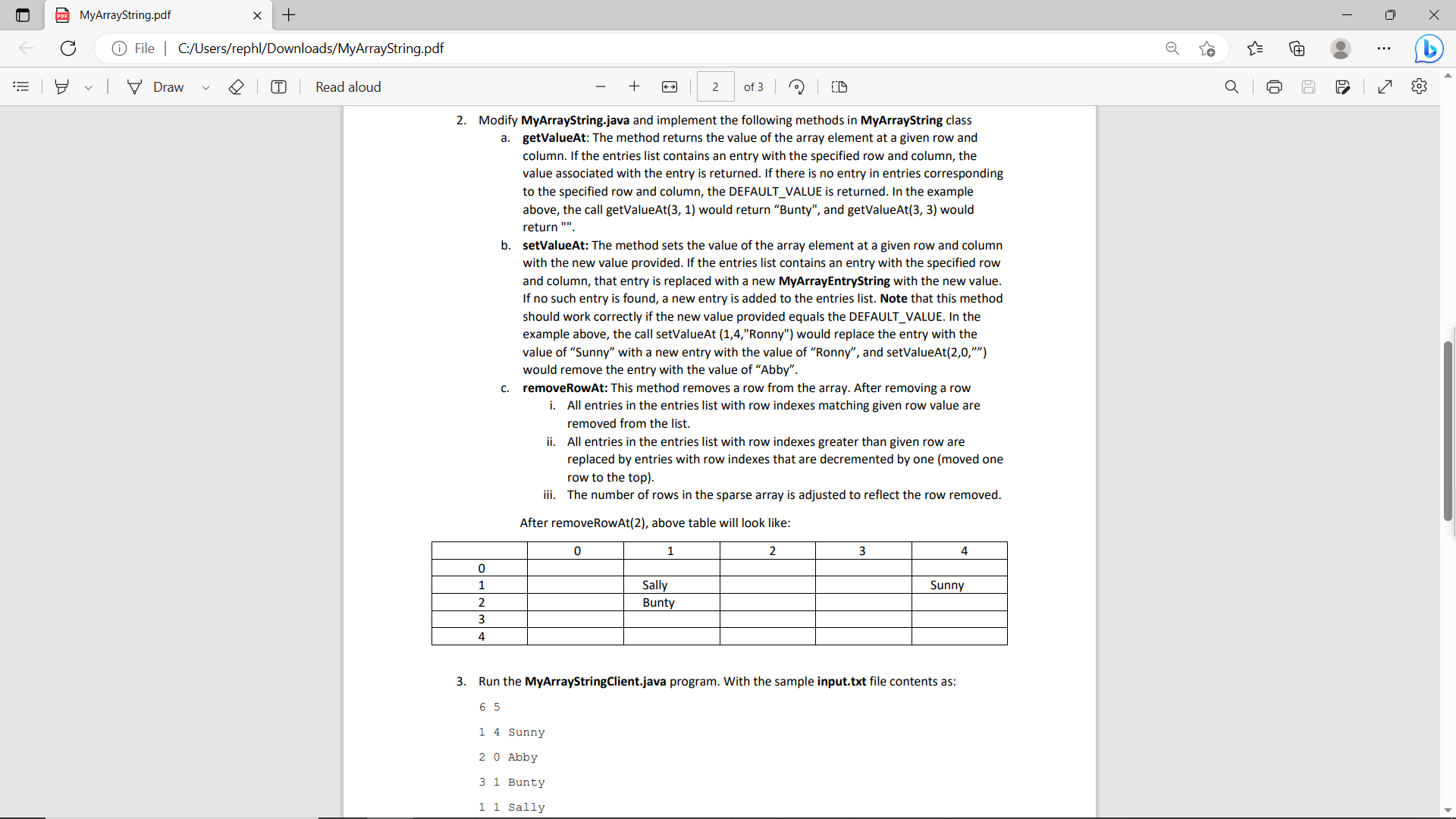Open the table of contents sidebar

coord(21,87)
